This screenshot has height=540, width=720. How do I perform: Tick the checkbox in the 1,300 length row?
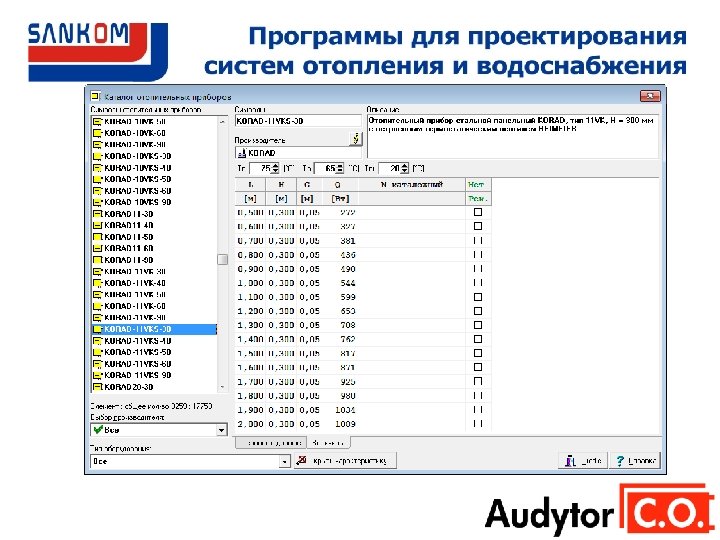pyautogui.click(x=478, y=325)
